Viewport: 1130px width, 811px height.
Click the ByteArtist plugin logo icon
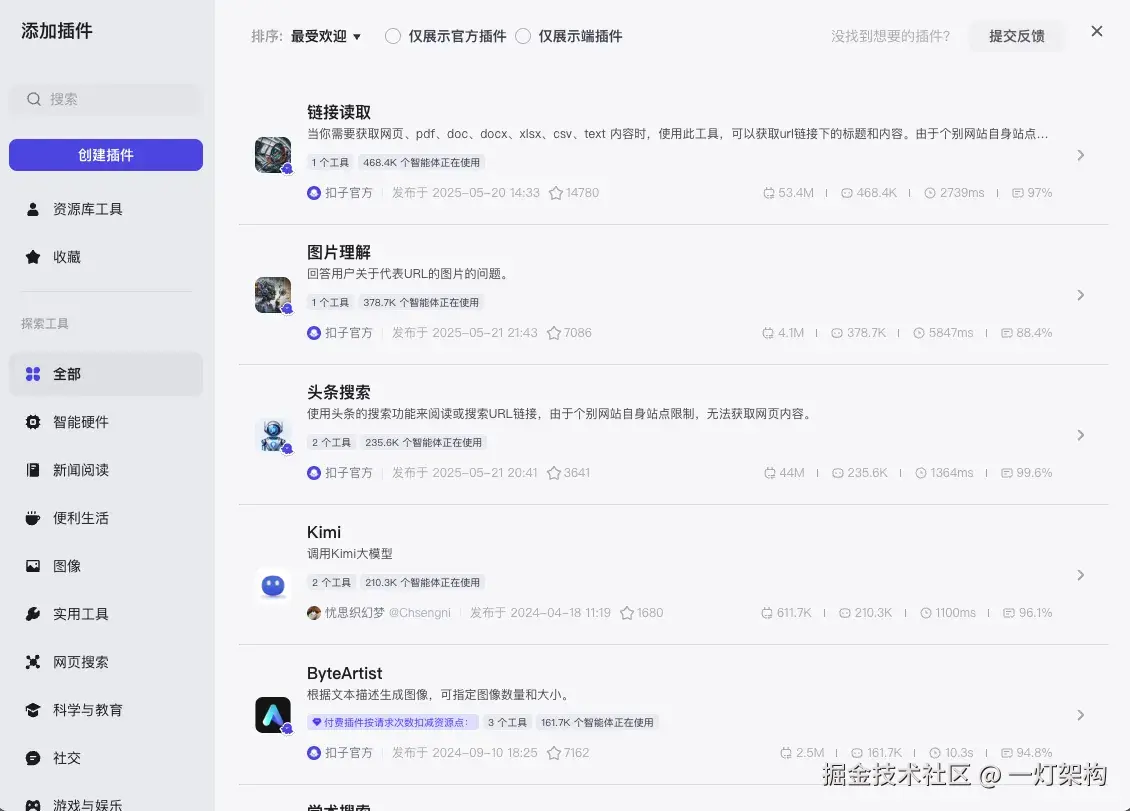273,715
